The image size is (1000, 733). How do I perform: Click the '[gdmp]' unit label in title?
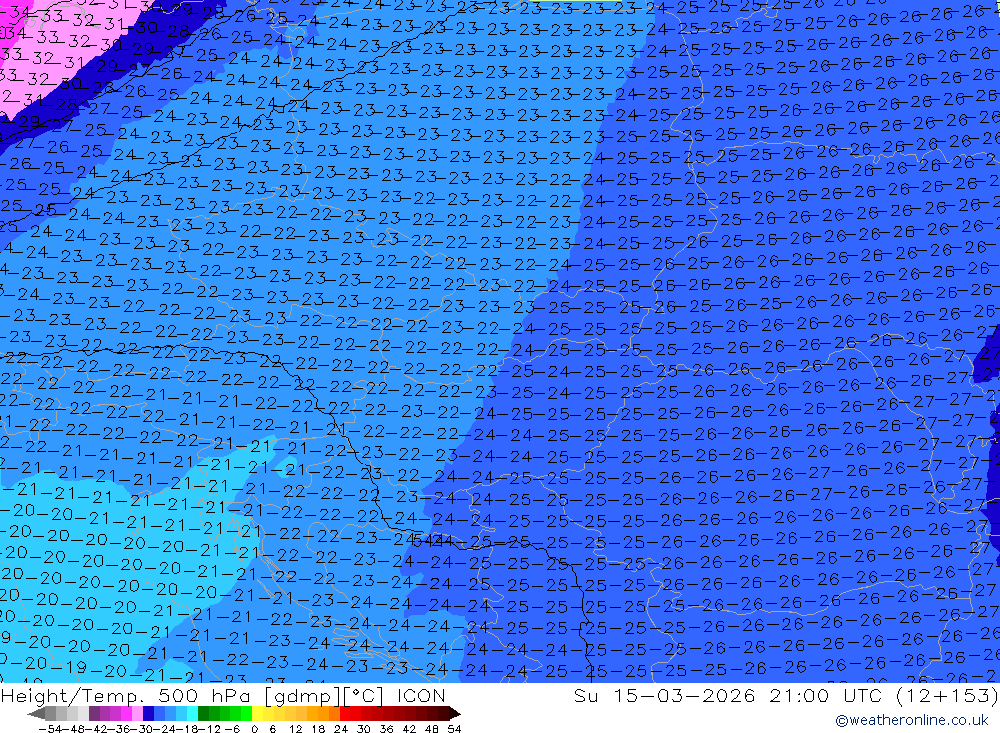(302, 696)
